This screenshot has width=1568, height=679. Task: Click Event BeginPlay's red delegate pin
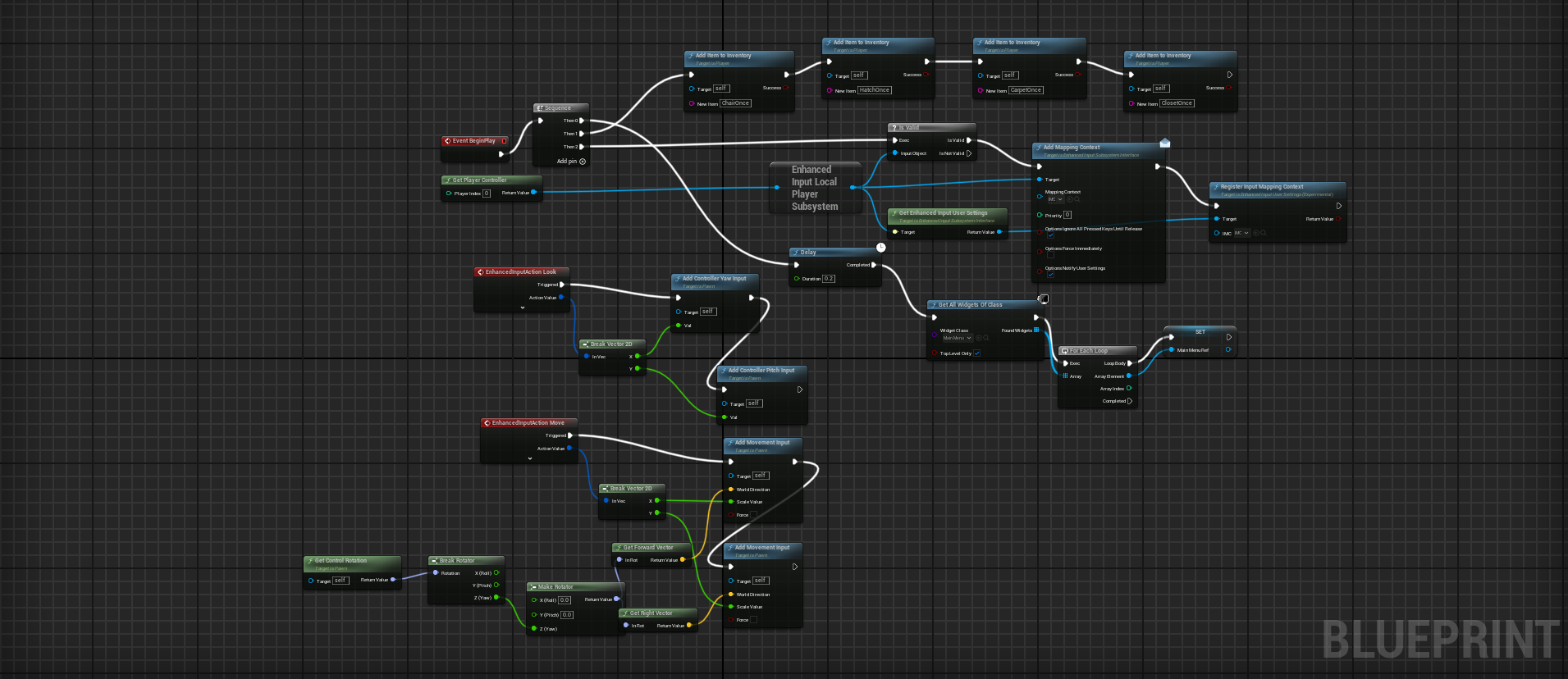(x=504, y=141)
